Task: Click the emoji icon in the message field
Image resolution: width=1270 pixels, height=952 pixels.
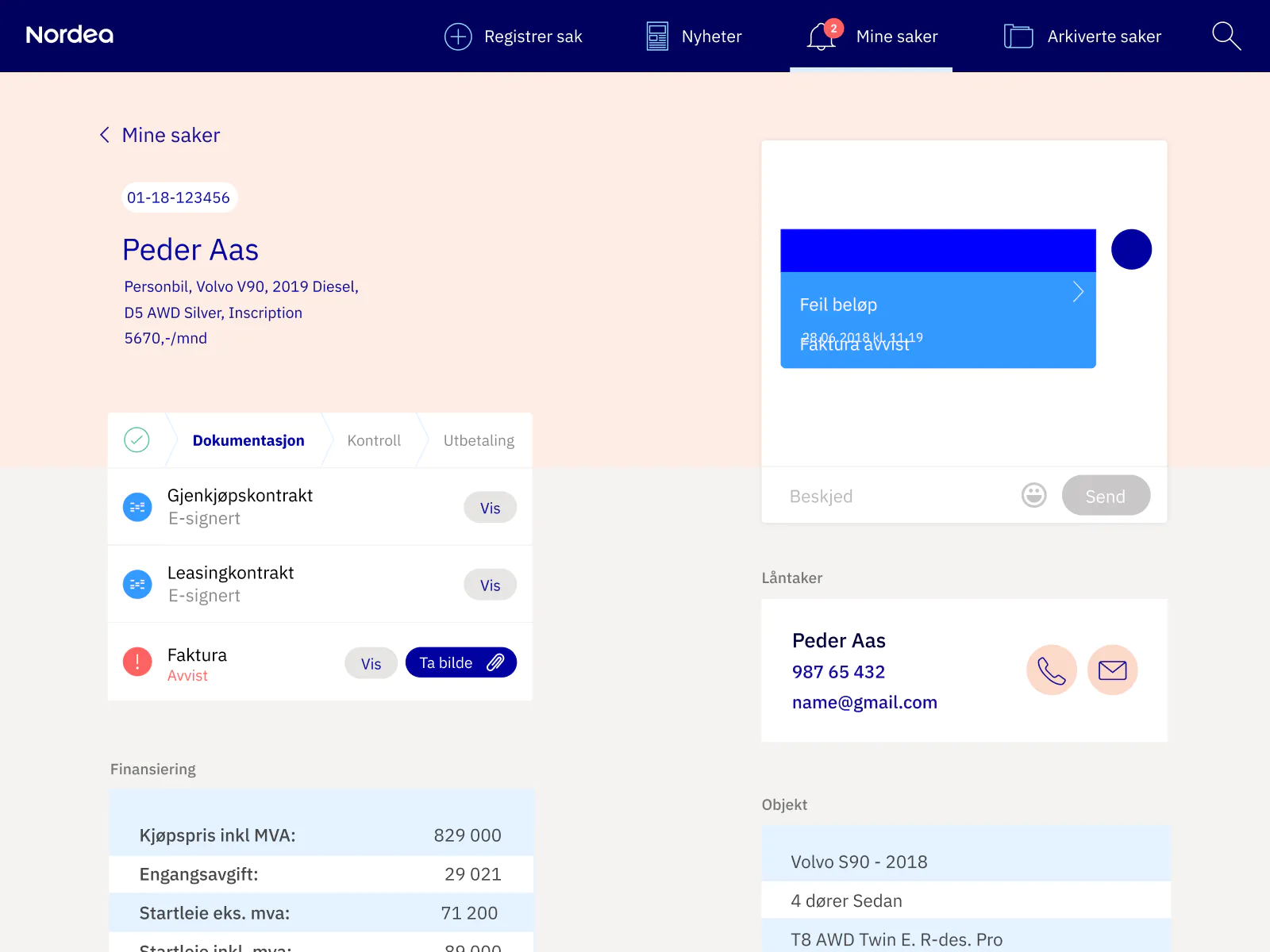Action: pyautogui.click(x=1033, y=495)
